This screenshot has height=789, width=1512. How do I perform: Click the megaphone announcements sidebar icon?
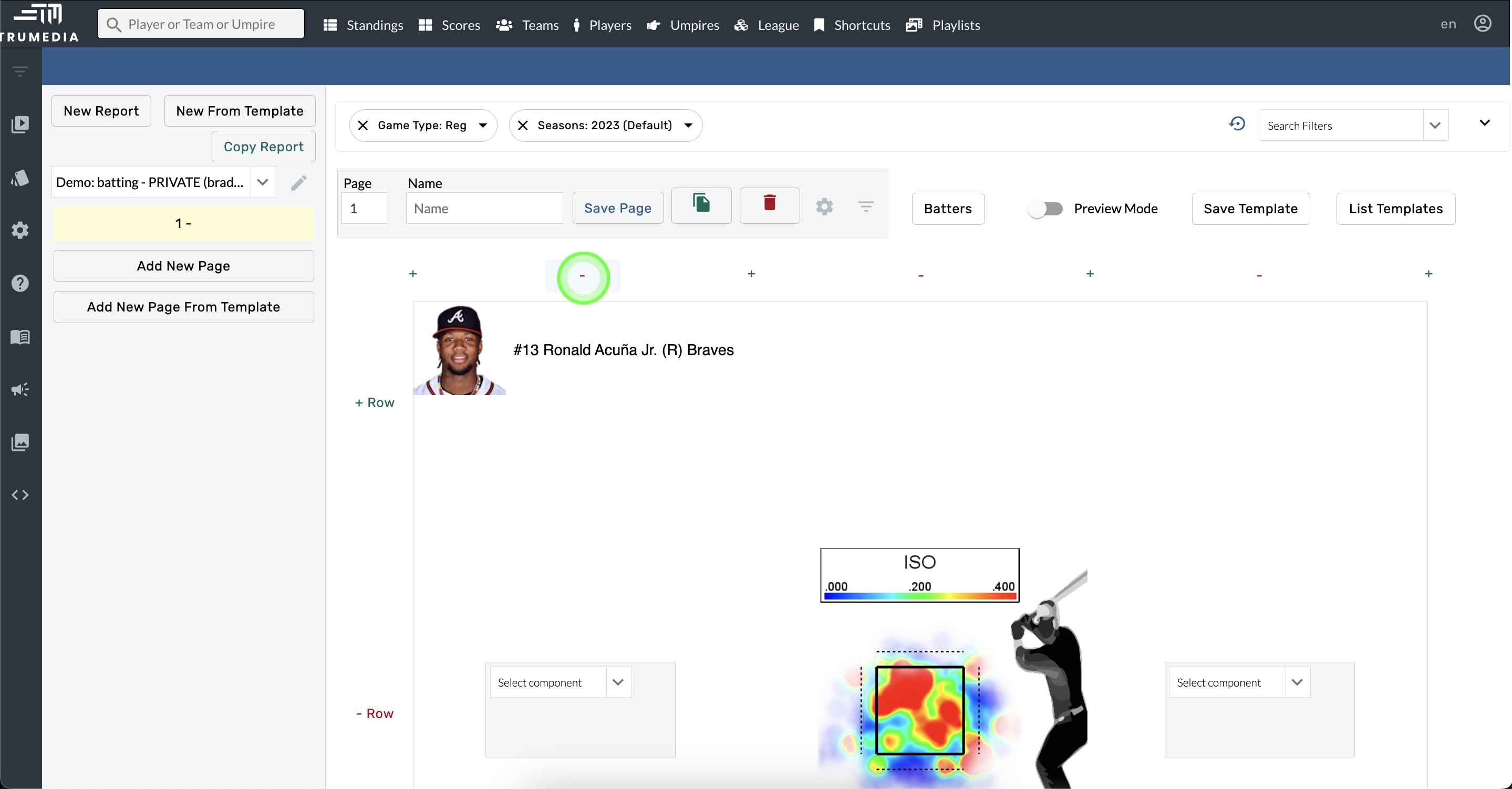coord(20,390)
